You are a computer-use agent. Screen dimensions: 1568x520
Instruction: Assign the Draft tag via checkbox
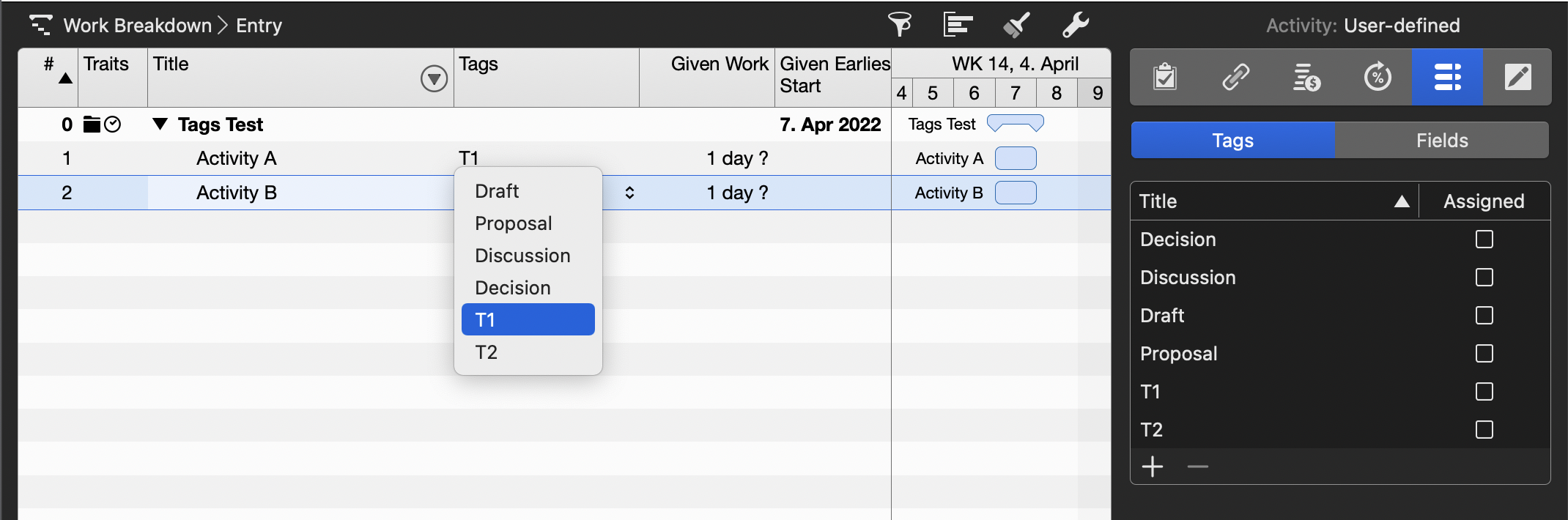(x=1484, y=316)
